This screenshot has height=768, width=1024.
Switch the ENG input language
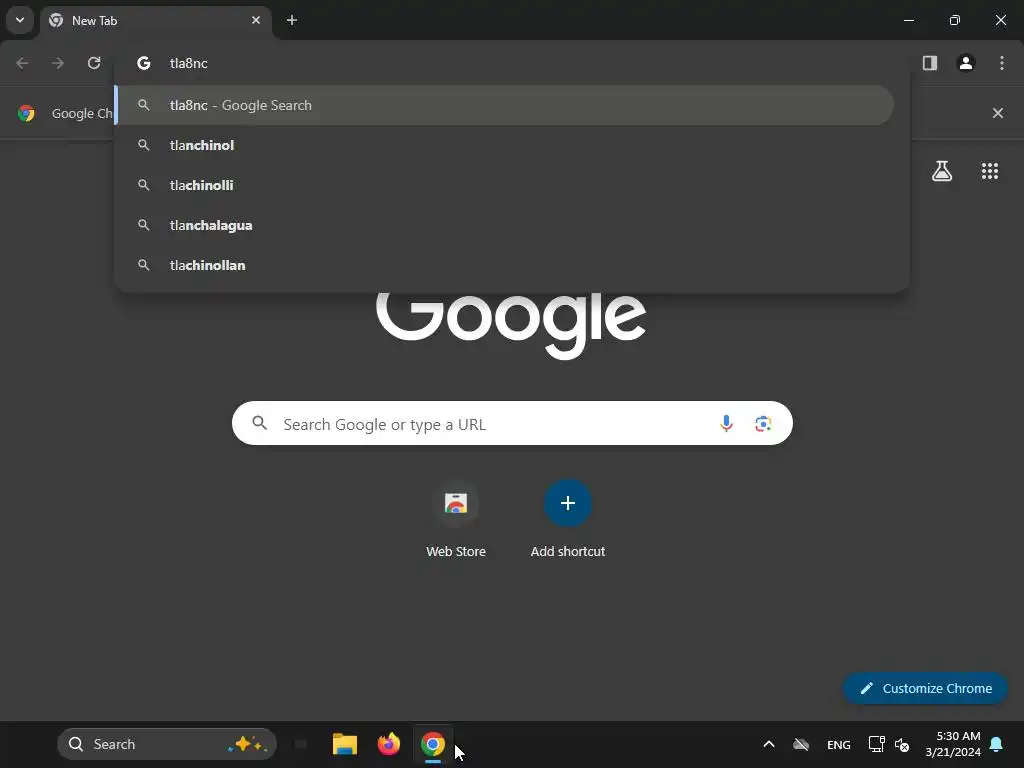pos(839,744)
